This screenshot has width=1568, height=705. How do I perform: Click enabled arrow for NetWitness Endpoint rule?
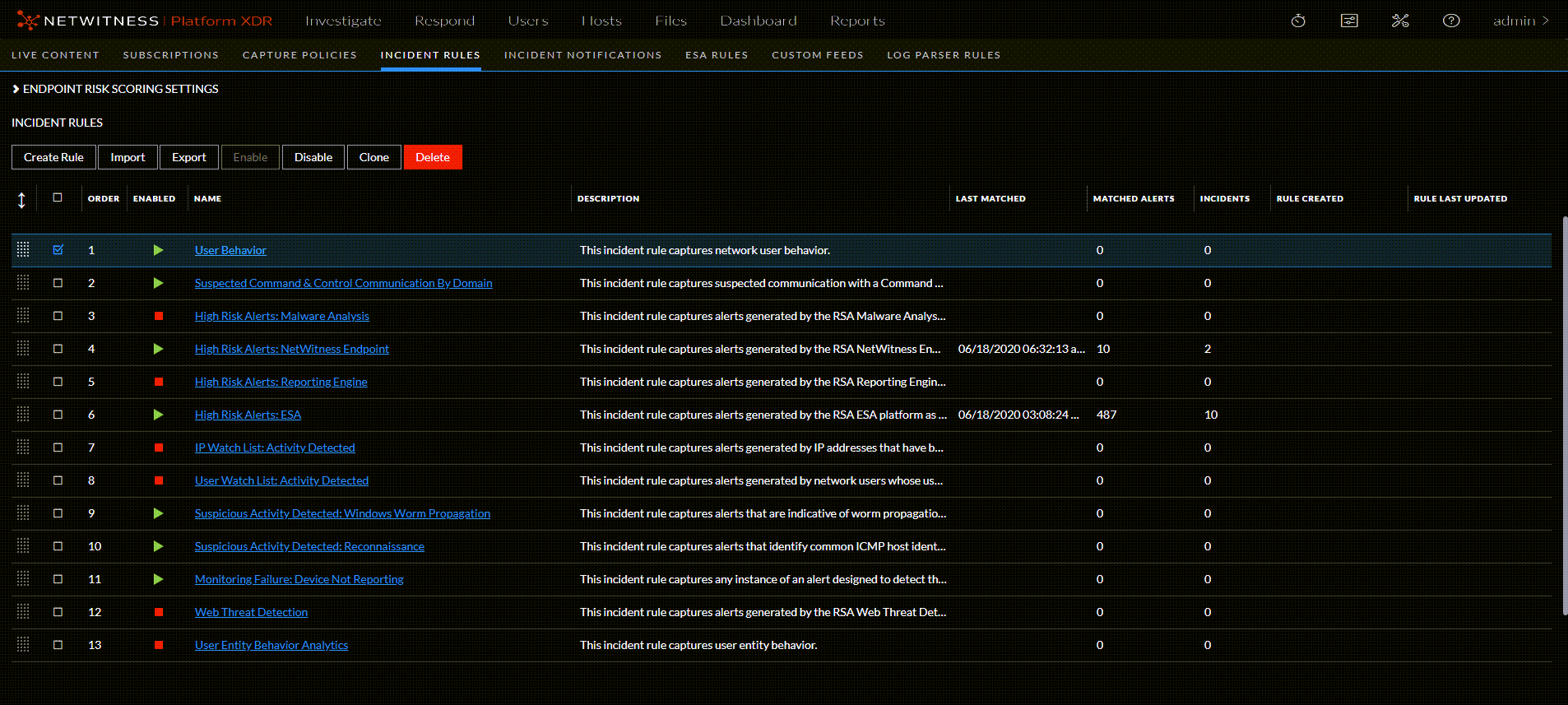coord(158,349)
